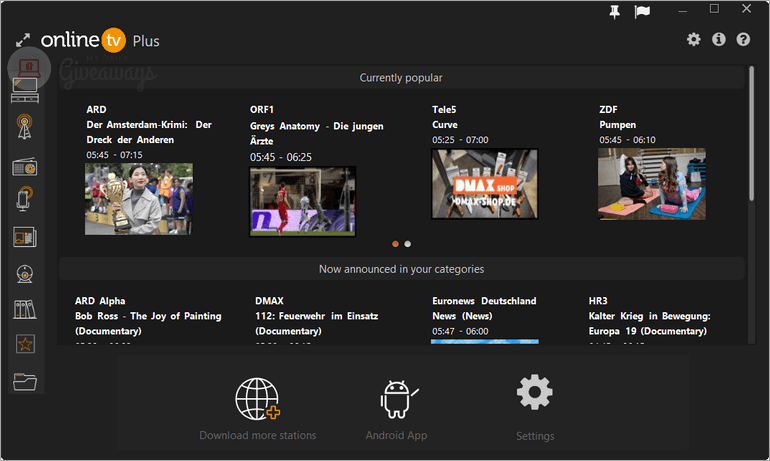This screenshot has width=770, height=461.
Task: Click Der Amsterdam-Krimi program title
Action: coord(149,132)
